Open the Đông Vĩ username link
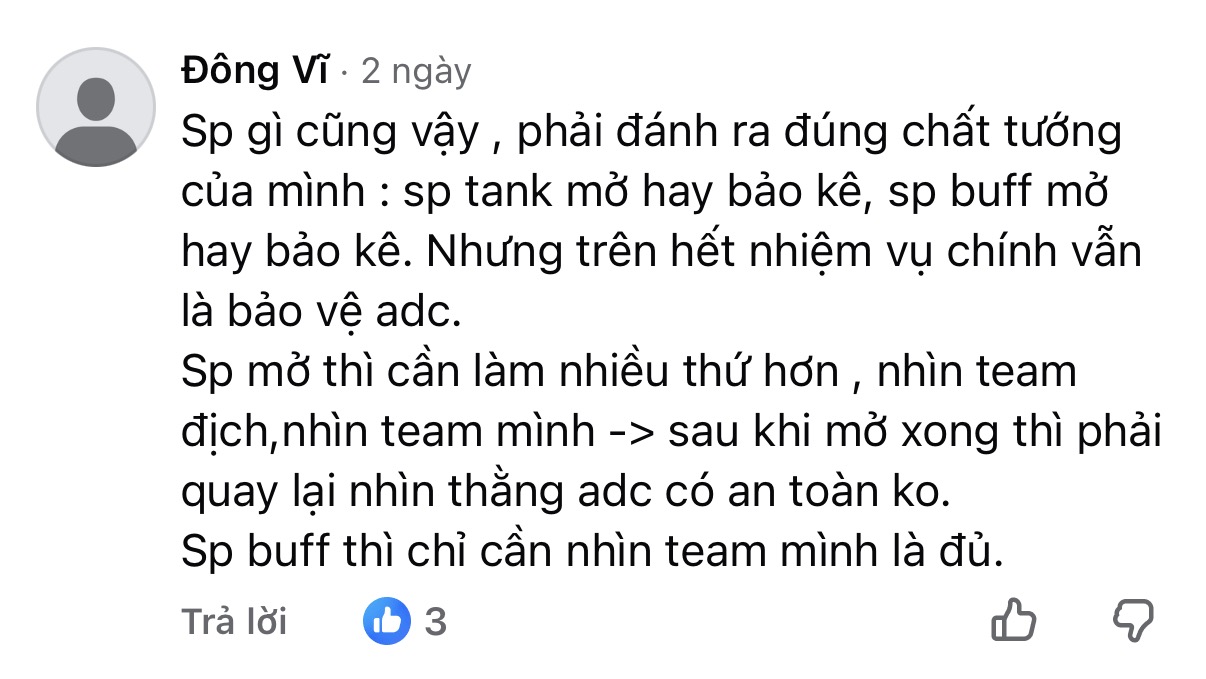The height and width of the screenshot is (679, 1206). coord(257,71)
